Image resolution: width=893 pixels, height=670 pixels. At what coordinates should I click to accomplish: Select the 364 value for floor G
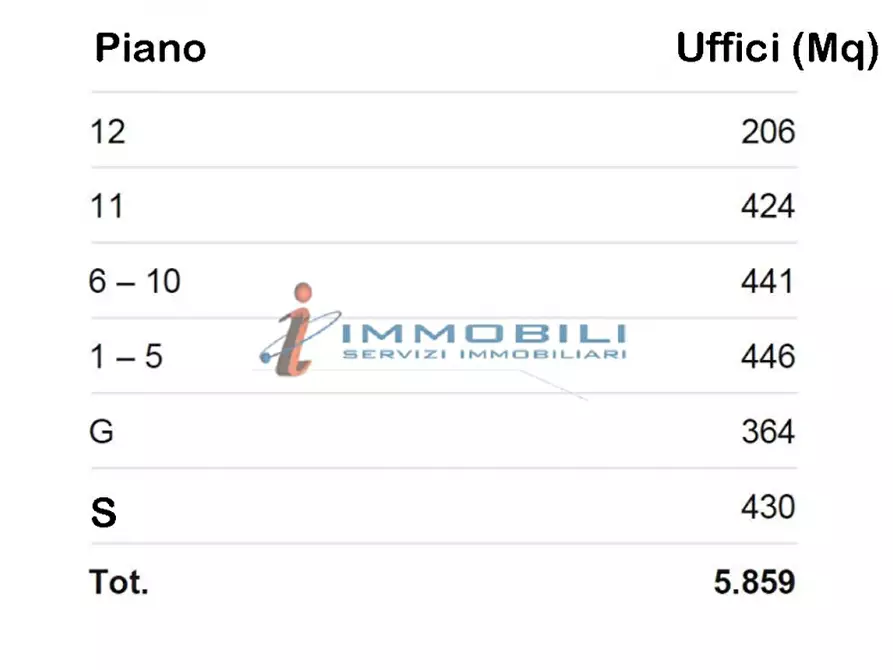coord(768,432)
